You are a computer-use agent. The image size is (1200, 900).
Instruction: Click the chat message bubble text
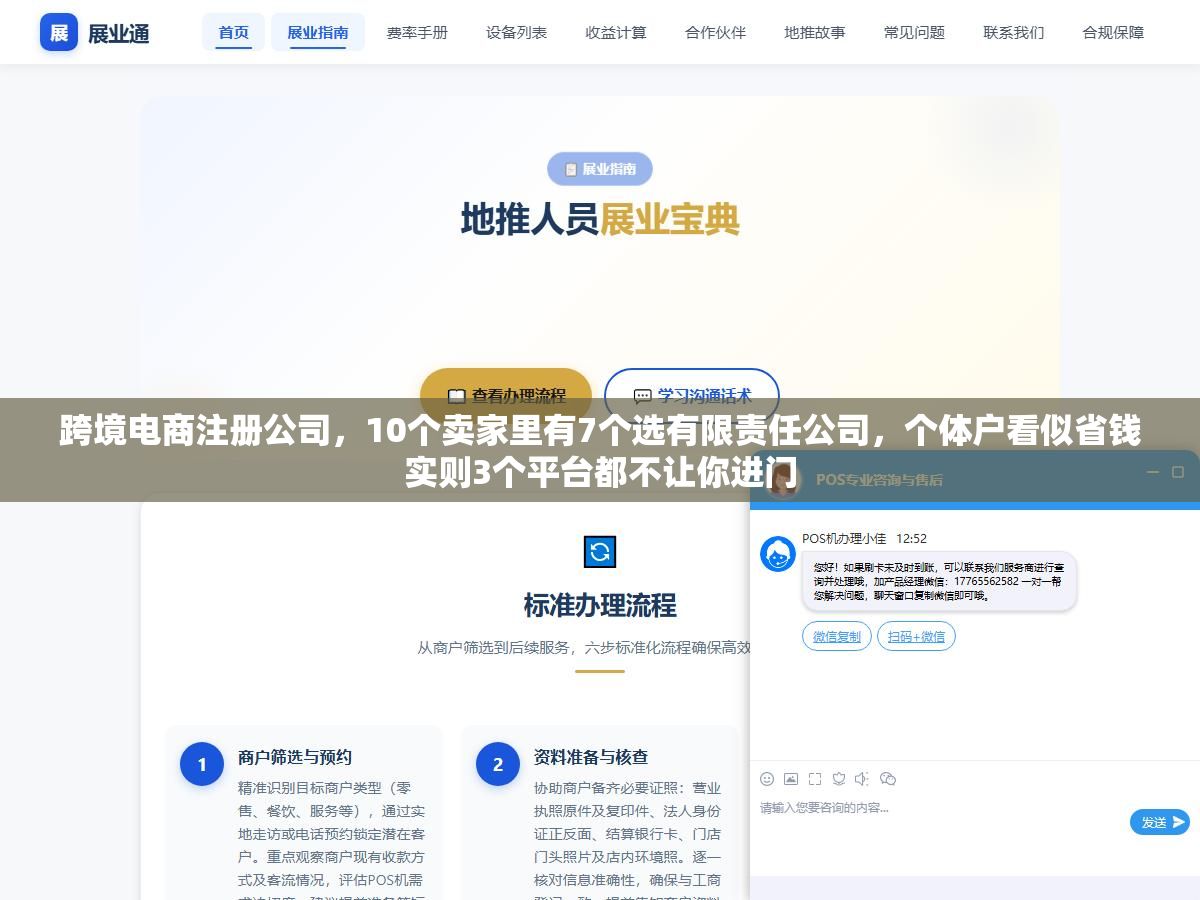point(939,581)
